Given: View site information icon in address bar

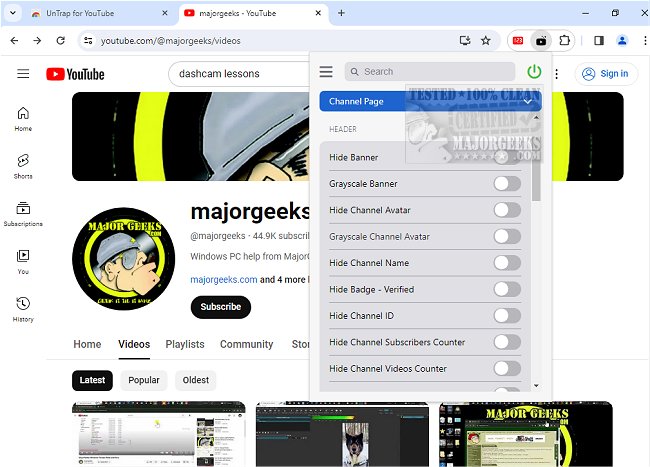Looking at the screenshot, I should point(88,41).
